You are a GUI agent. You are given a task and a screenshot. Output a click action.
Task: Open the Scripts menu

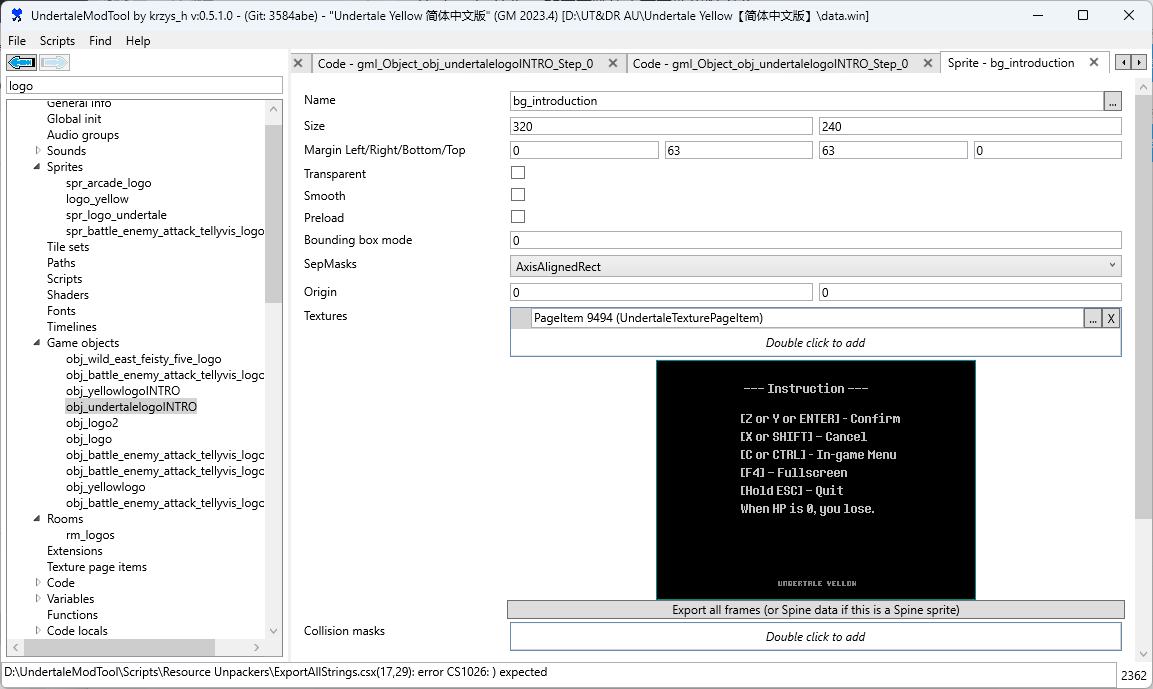point(57,41)
